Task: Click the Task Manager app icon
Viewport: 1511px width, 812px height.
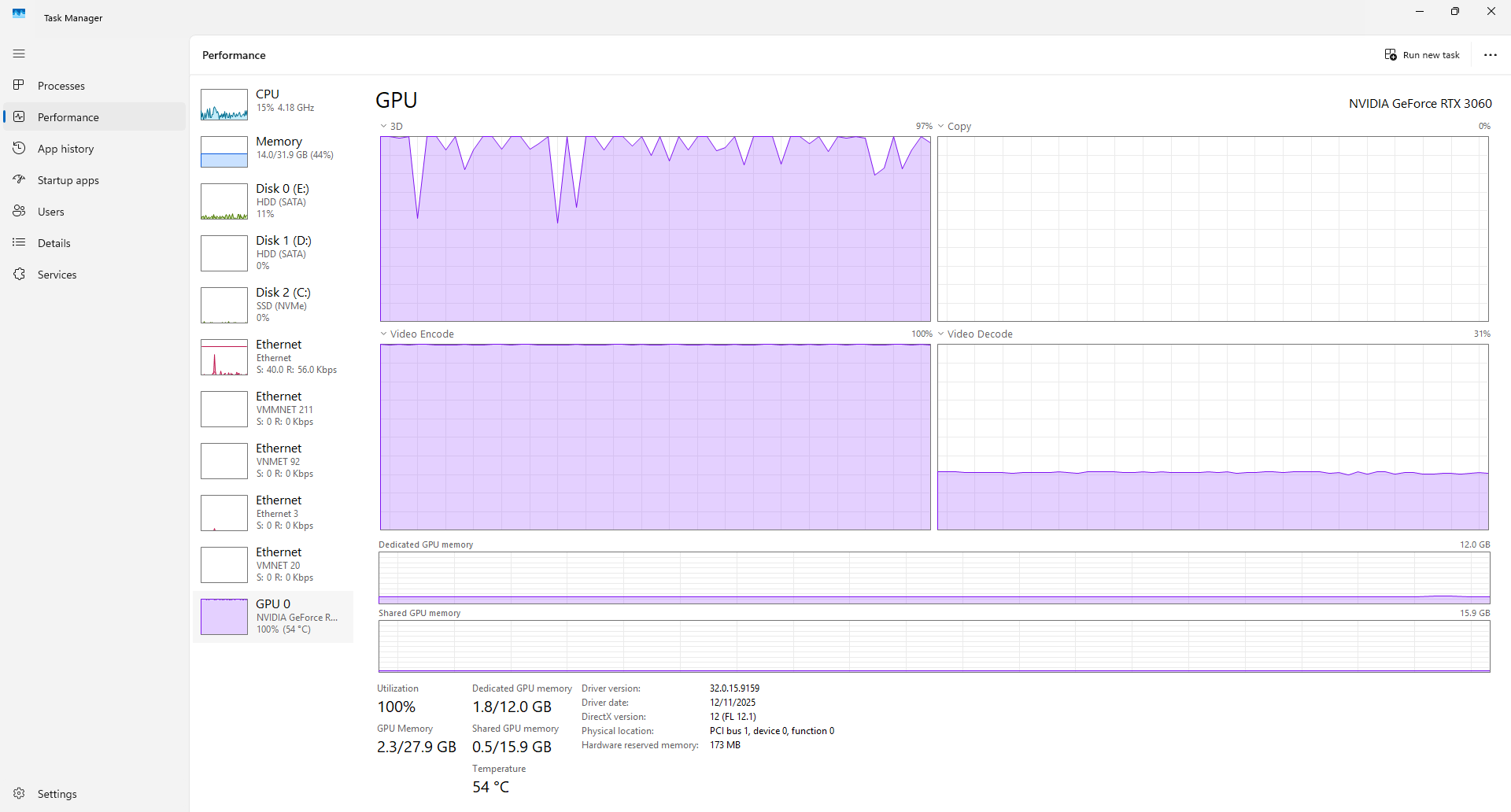Action: [x=19, y=13]
